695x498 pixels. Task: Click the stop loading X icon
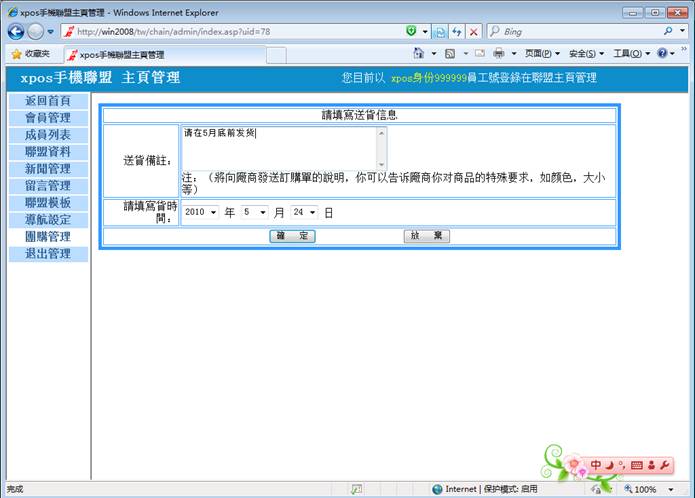tap(475, 32)
